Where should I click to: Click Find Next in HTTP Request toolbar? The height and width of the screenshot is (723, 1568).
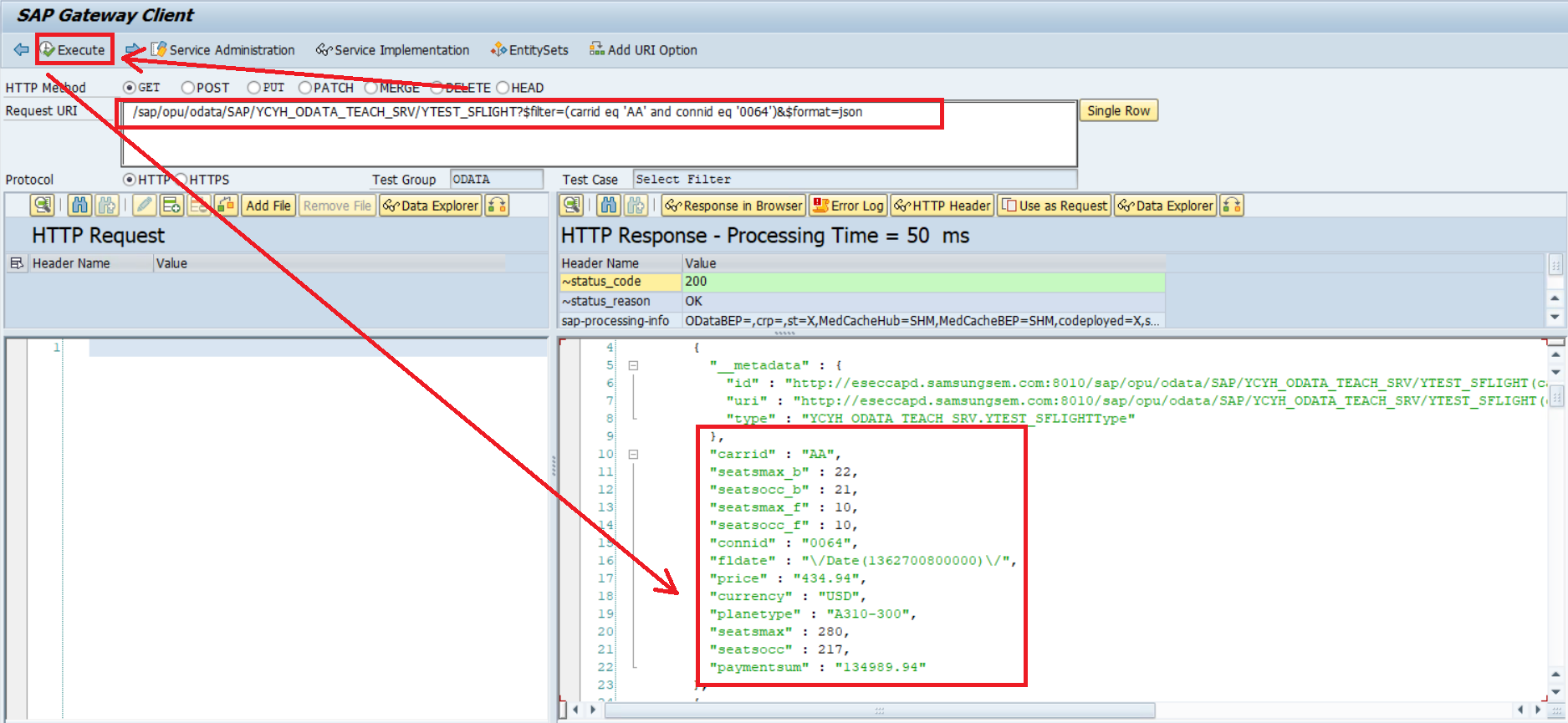(106, 206)
